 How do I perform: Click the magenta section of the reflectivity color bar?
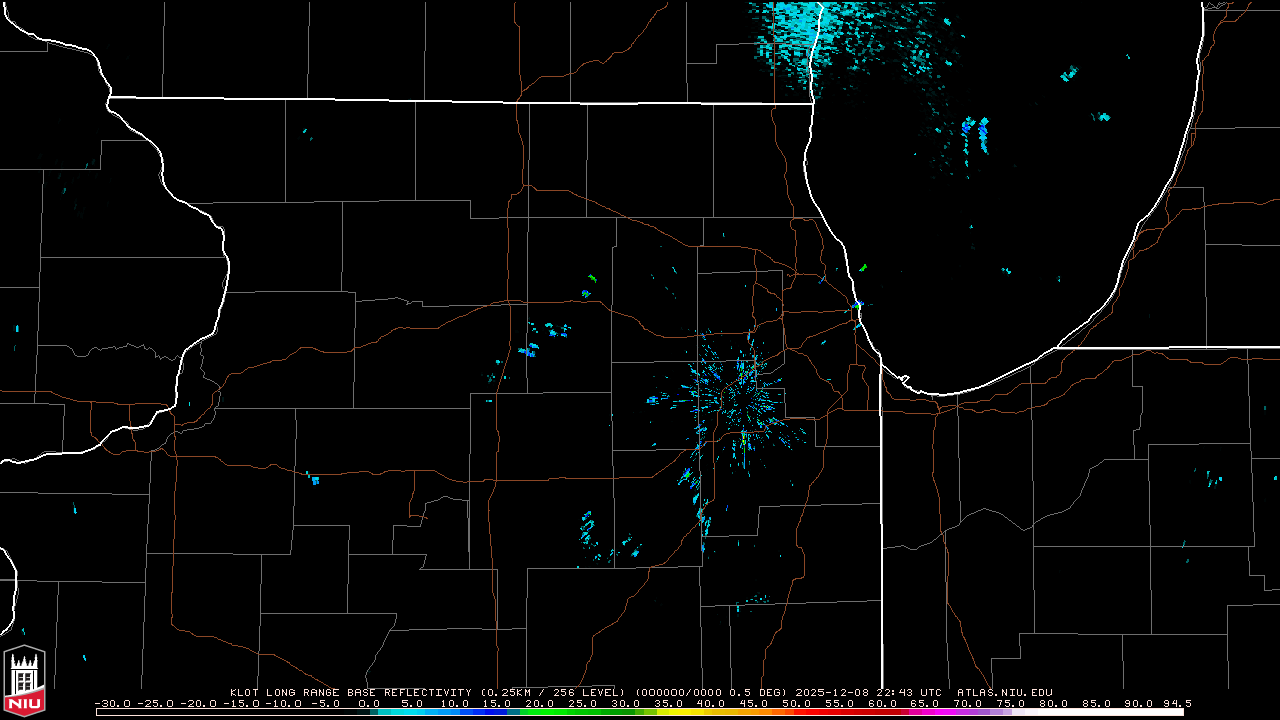(960, 712)
